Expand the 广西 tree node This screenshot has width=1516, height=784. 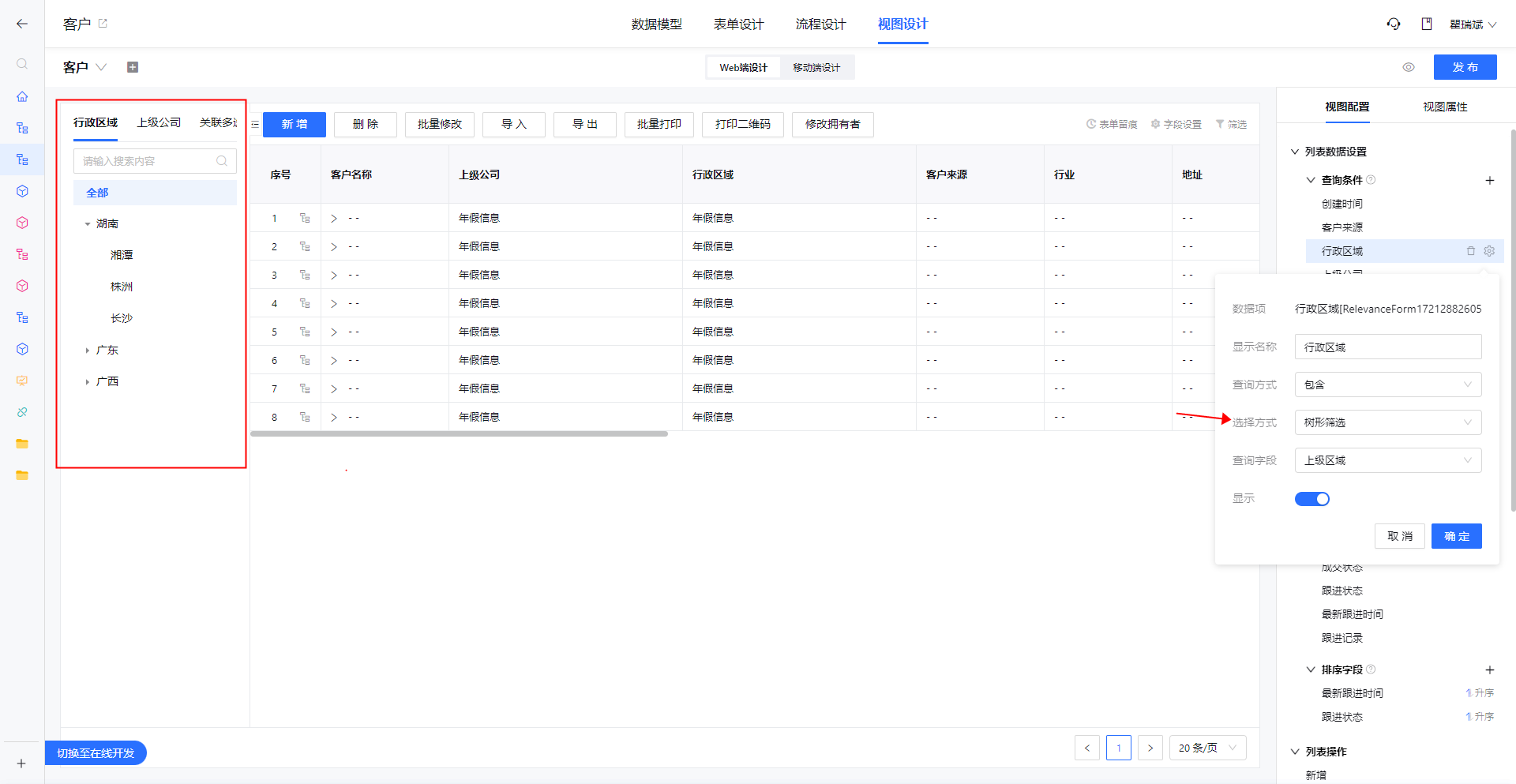click(x=88, y=382)
